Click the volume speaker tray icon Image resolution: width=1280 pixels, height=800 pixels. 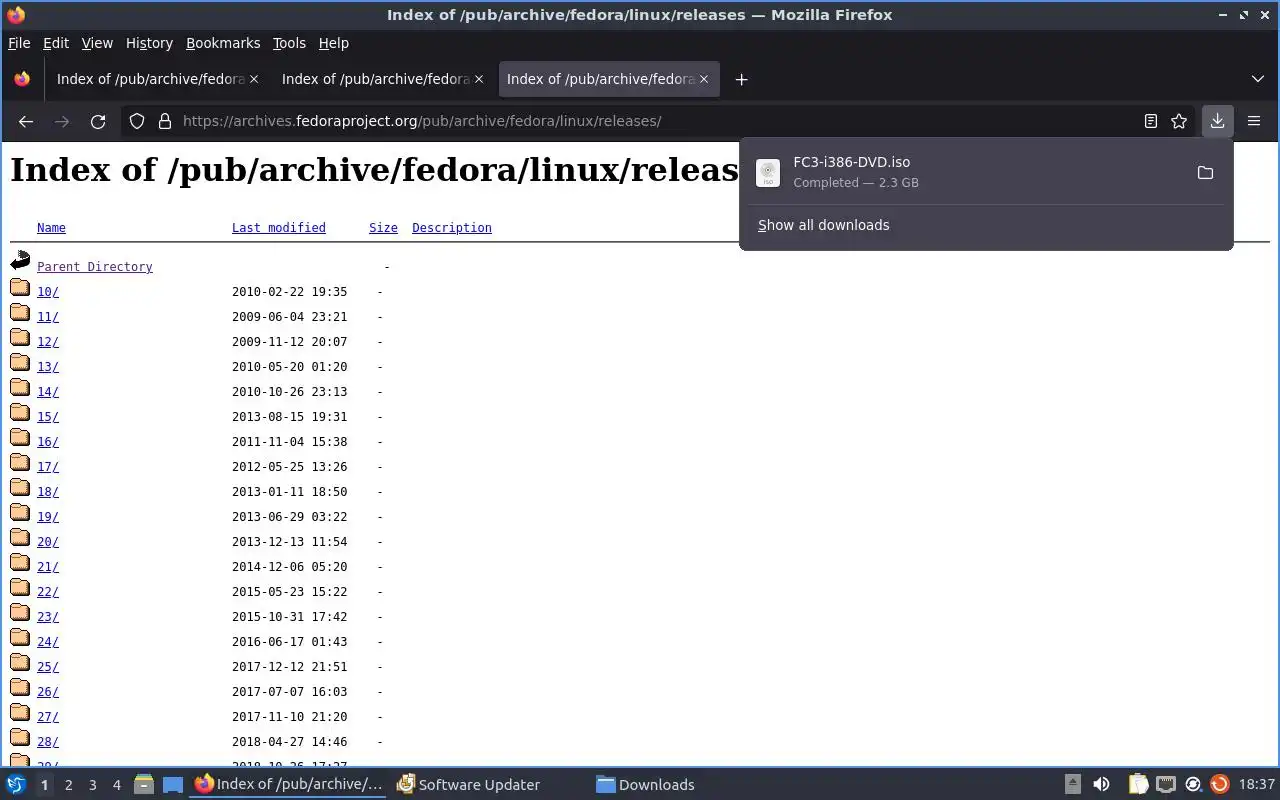pos(1101,785)
